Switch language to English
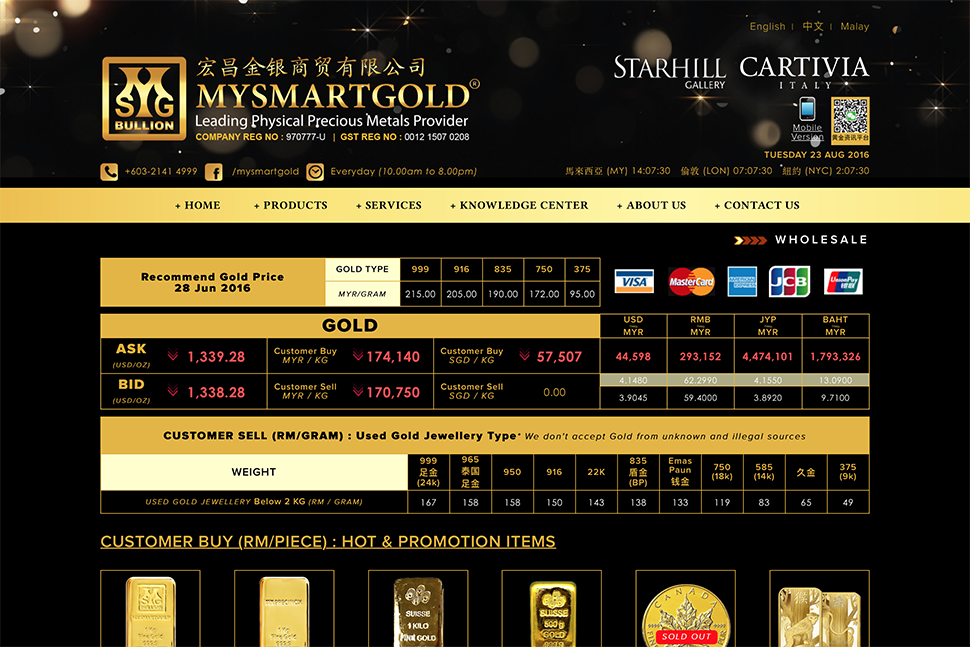970x647 pixels. [x=767, y=27]
